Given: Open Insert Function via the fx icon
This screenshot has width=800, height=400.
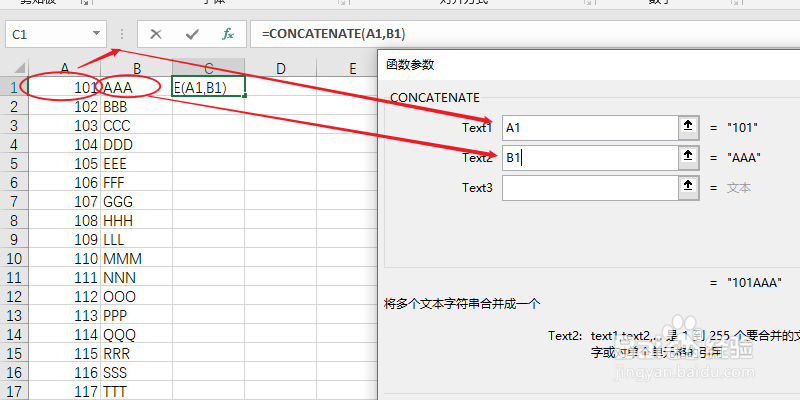Looking at the screenshot, I should 228,34.
